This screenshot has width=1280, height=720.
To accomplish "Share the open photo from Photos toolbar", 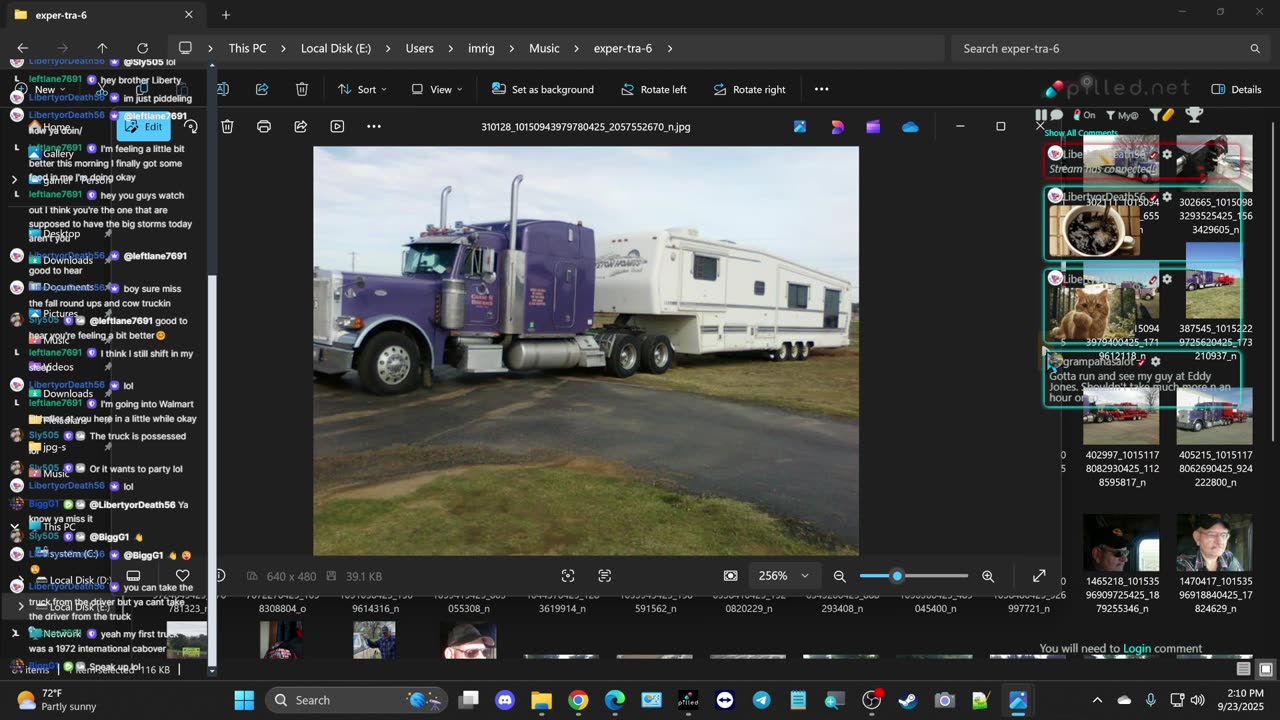I will tap(300, 127).
